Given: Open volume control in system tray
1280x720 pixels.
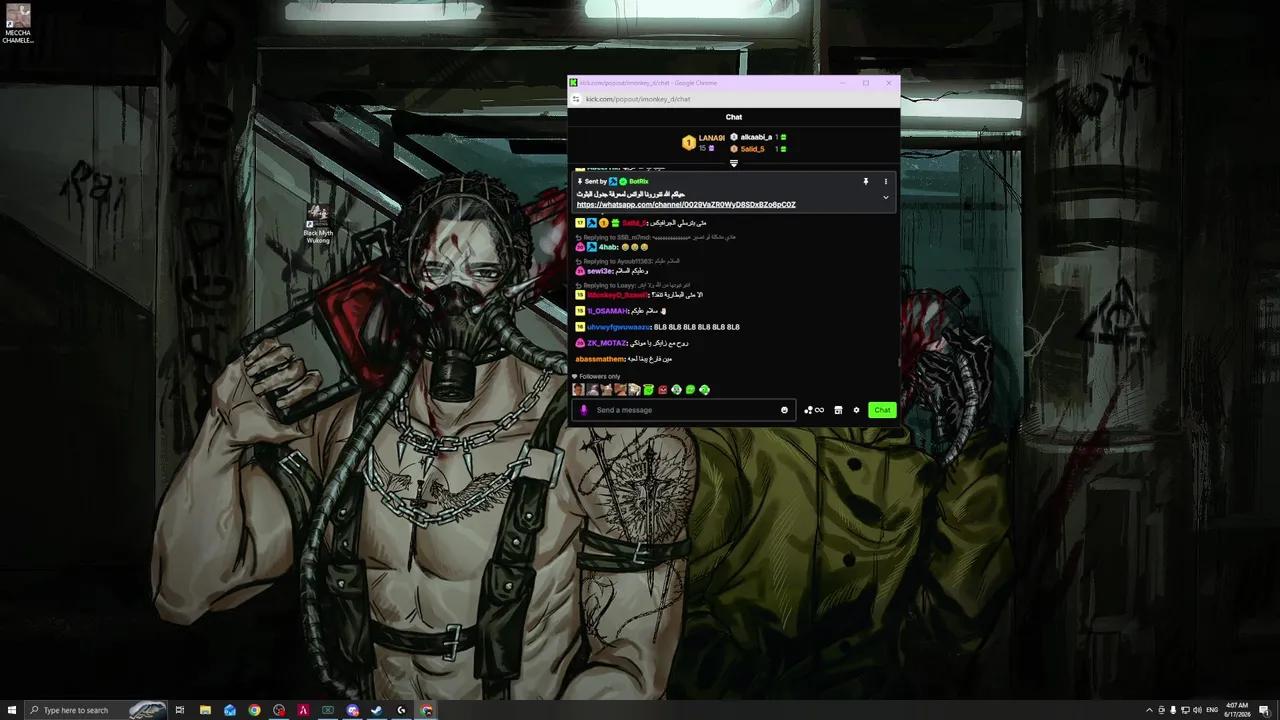Looking at the screenshot, I should click(x=1197, y=710).
